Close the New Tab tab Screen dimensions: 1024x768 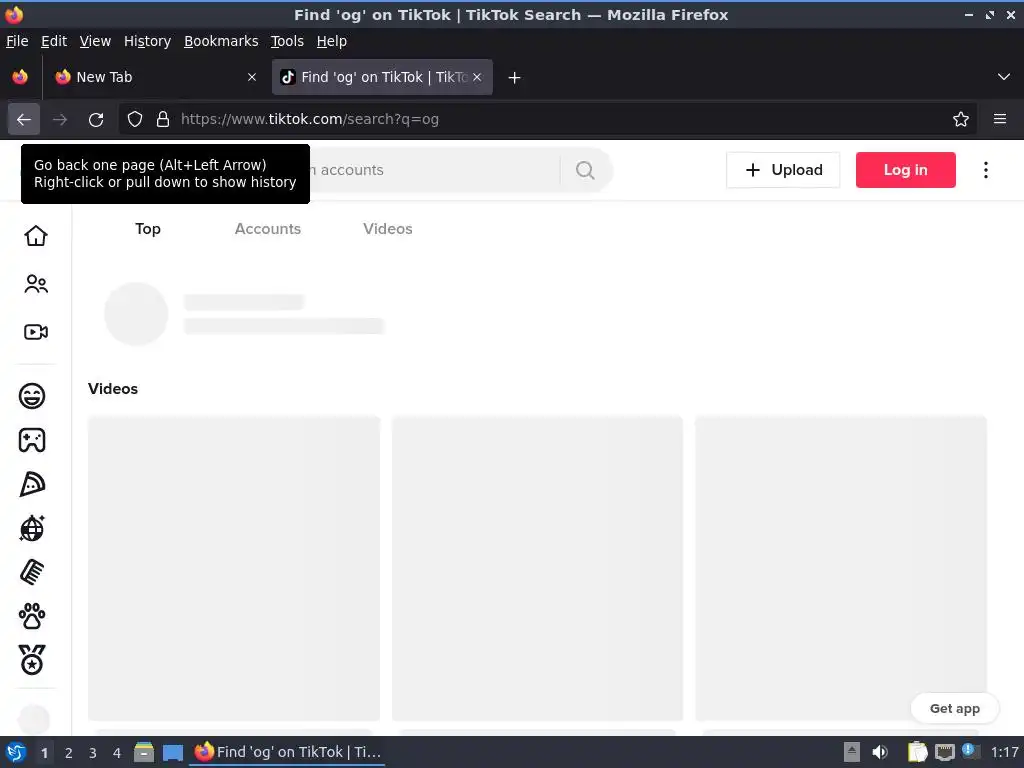[x=252, y=77]
